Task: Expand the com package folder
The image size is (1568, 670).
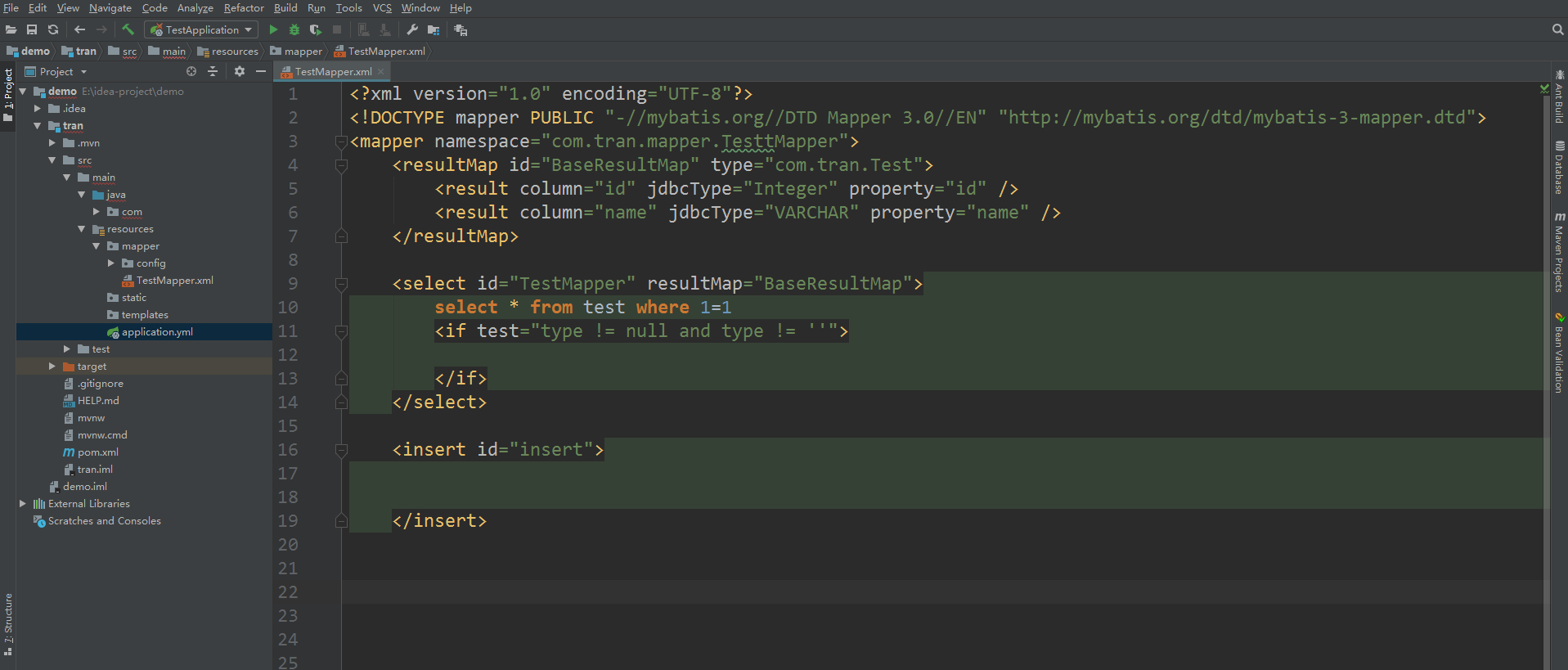Action: click(x=97, y=211)
